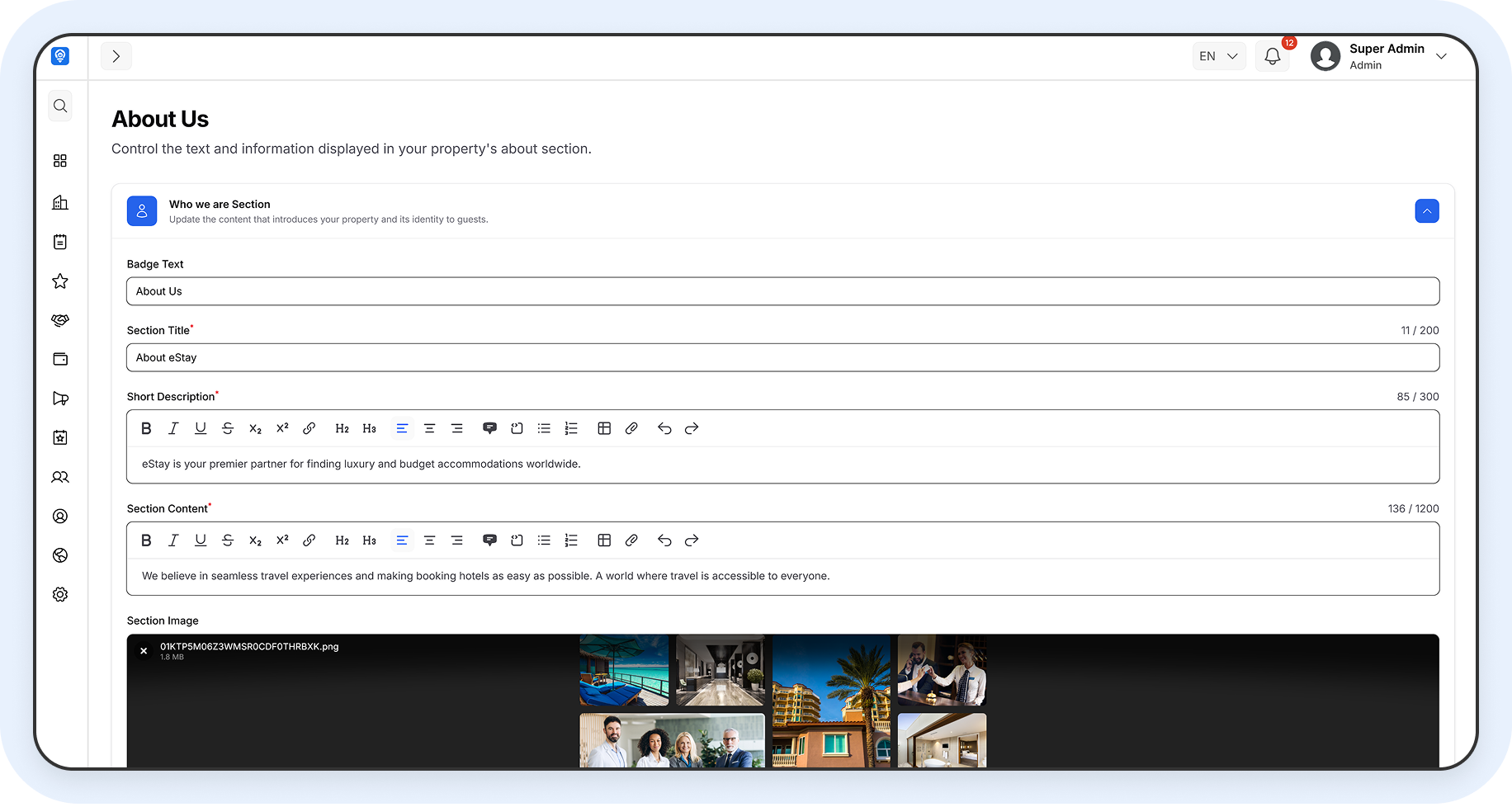
Task: Attach file in Short Description editor
Action: point(631,428)
